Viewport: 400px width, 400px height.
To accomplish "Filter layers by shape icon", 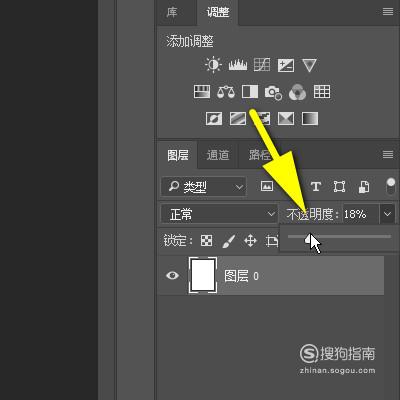I will pyautogui.click(x=339, y=186).
